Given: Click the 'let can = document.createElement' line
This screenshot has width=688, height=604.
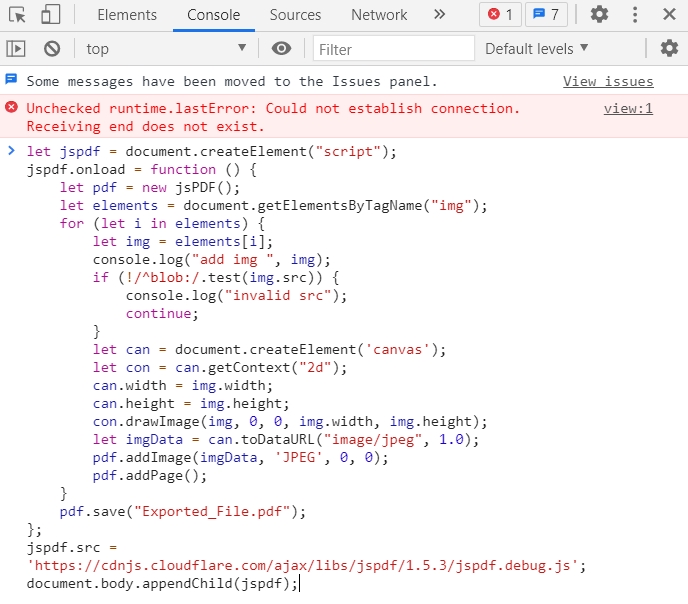Looking at the screenshot, I should [x=269, y=350].
